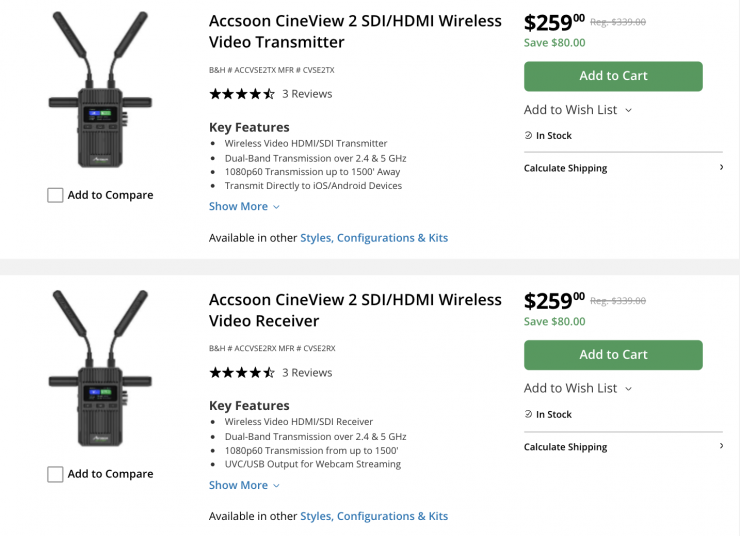
Task: Open 3 Reviews link for Receiver
Action: [307, 373]
